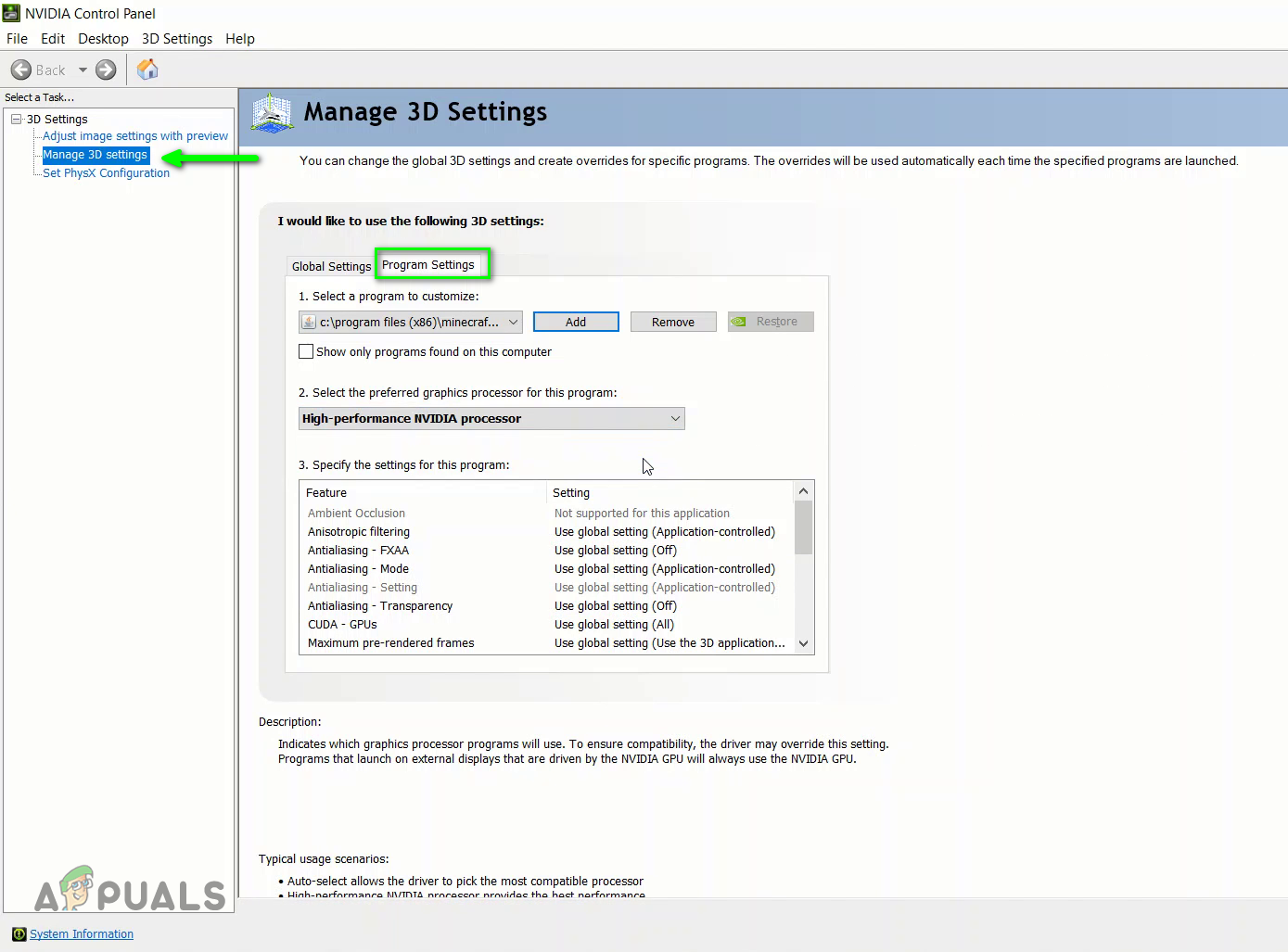The width and height of the screenshot is (1288, 952).
Task: Click the 3D Settings tree root label
Action: tap(57, 119)
